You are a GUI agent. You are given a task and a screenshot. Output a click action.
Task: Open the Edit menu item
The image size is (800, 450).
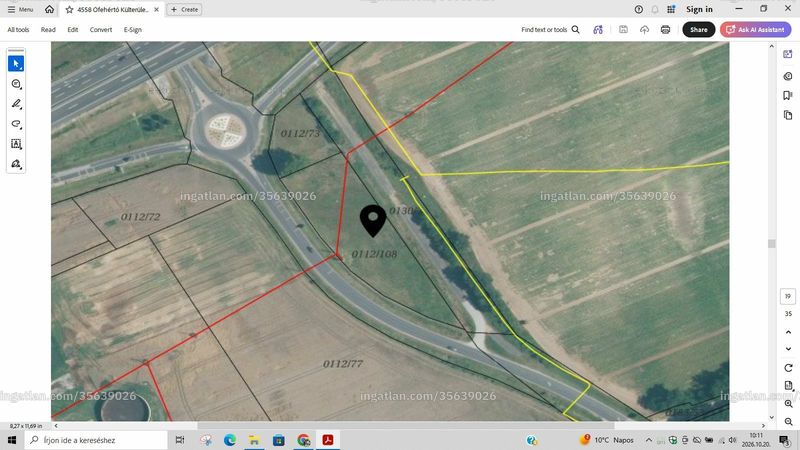click(72, 30)
